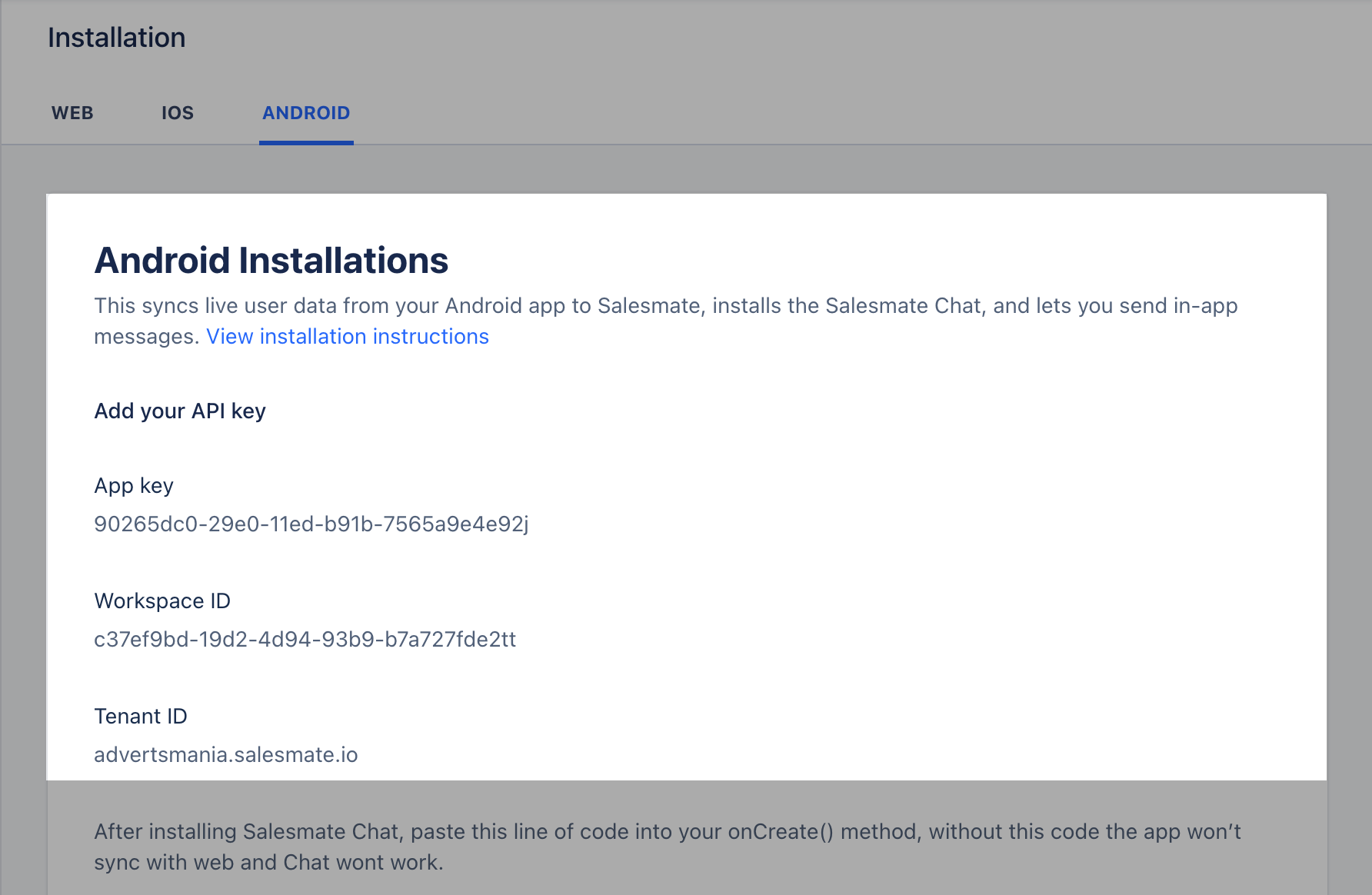Click the Tenant ID label
The width and height of the screenshot is (1372, 895).
coord(141,717)
